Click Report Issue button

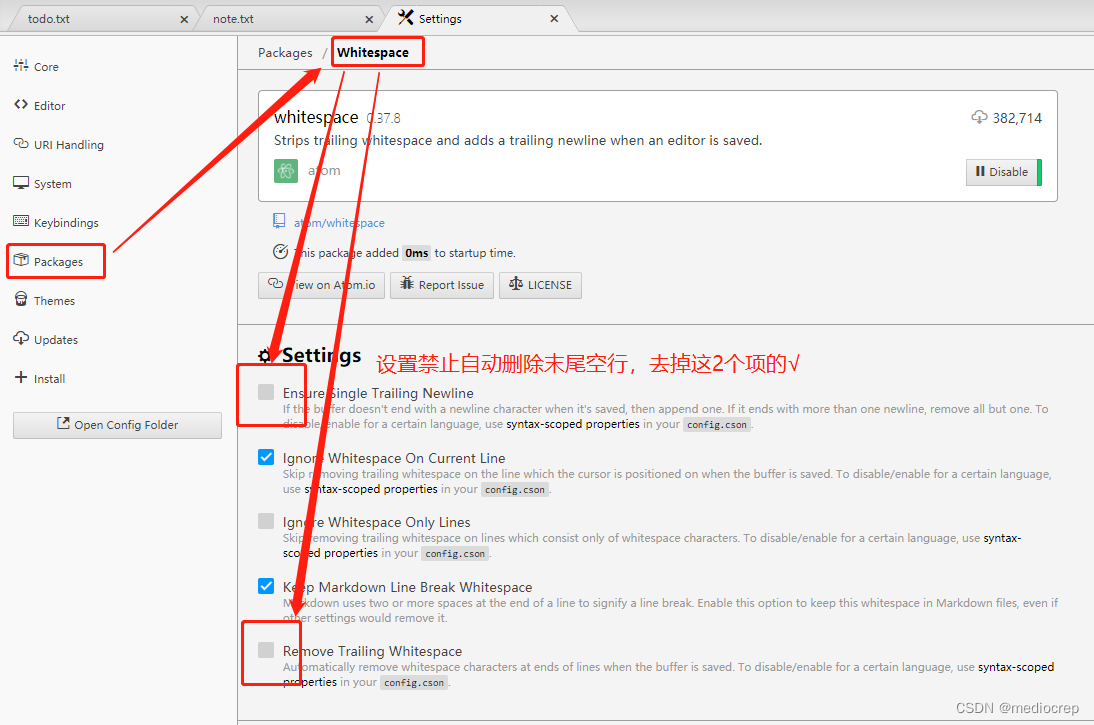(442, 285)
